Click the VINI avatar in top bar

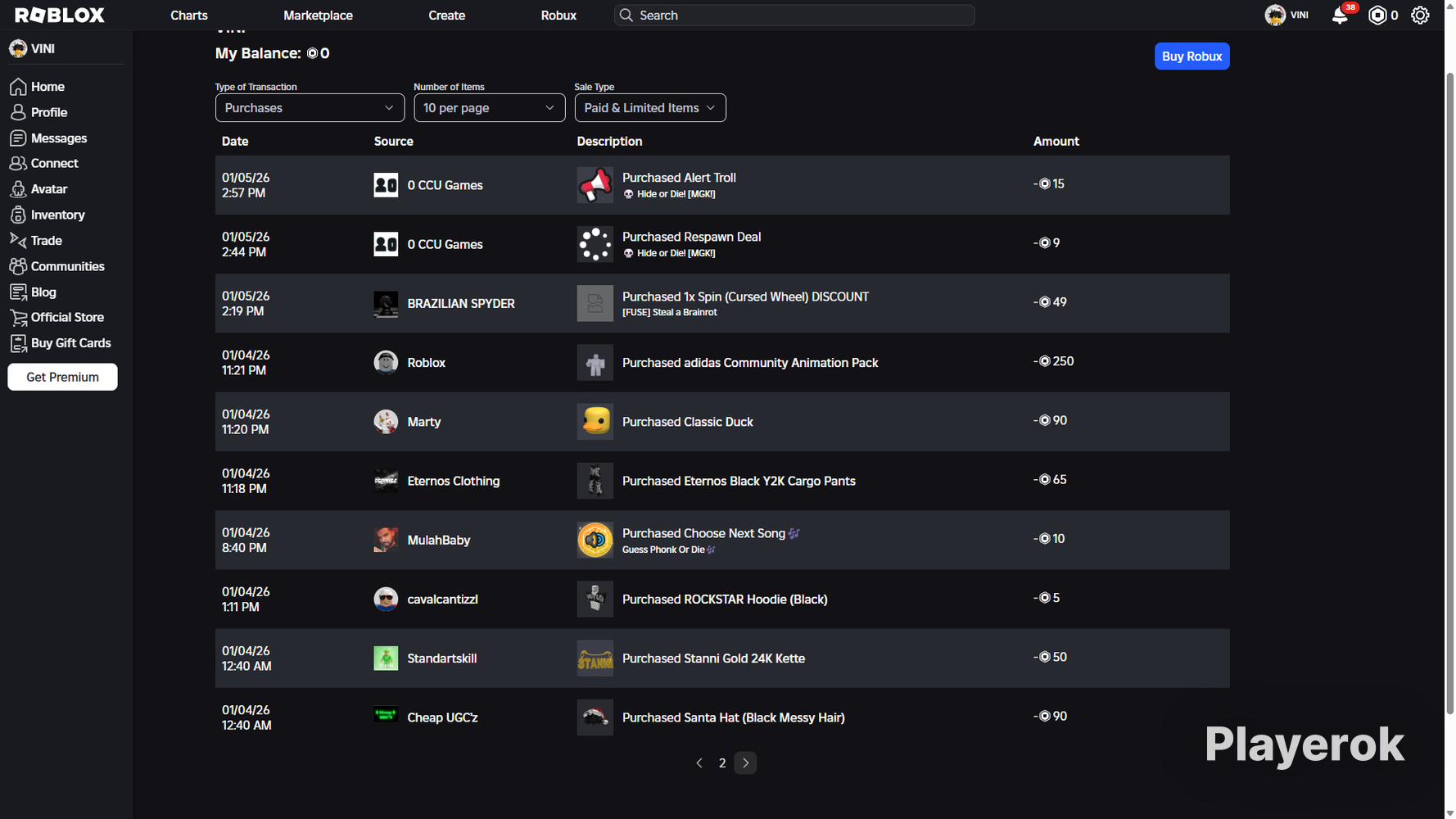tap(1275, 15)
